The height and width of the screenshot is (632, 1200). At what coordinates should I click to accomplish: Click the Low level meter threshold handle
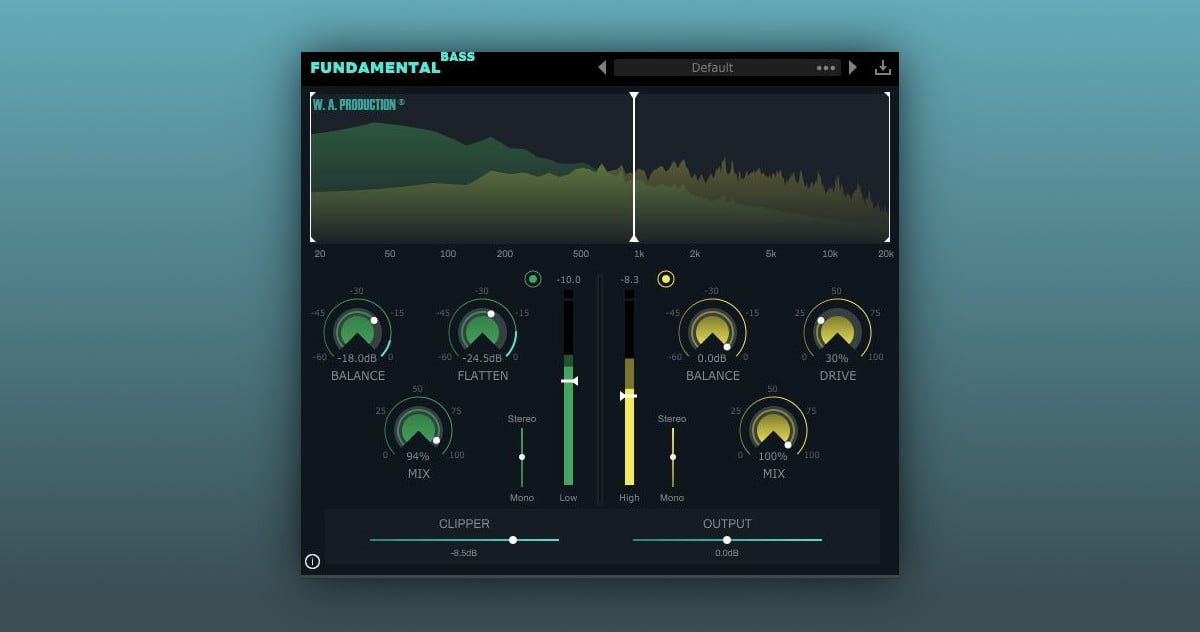tap(569, 381)
